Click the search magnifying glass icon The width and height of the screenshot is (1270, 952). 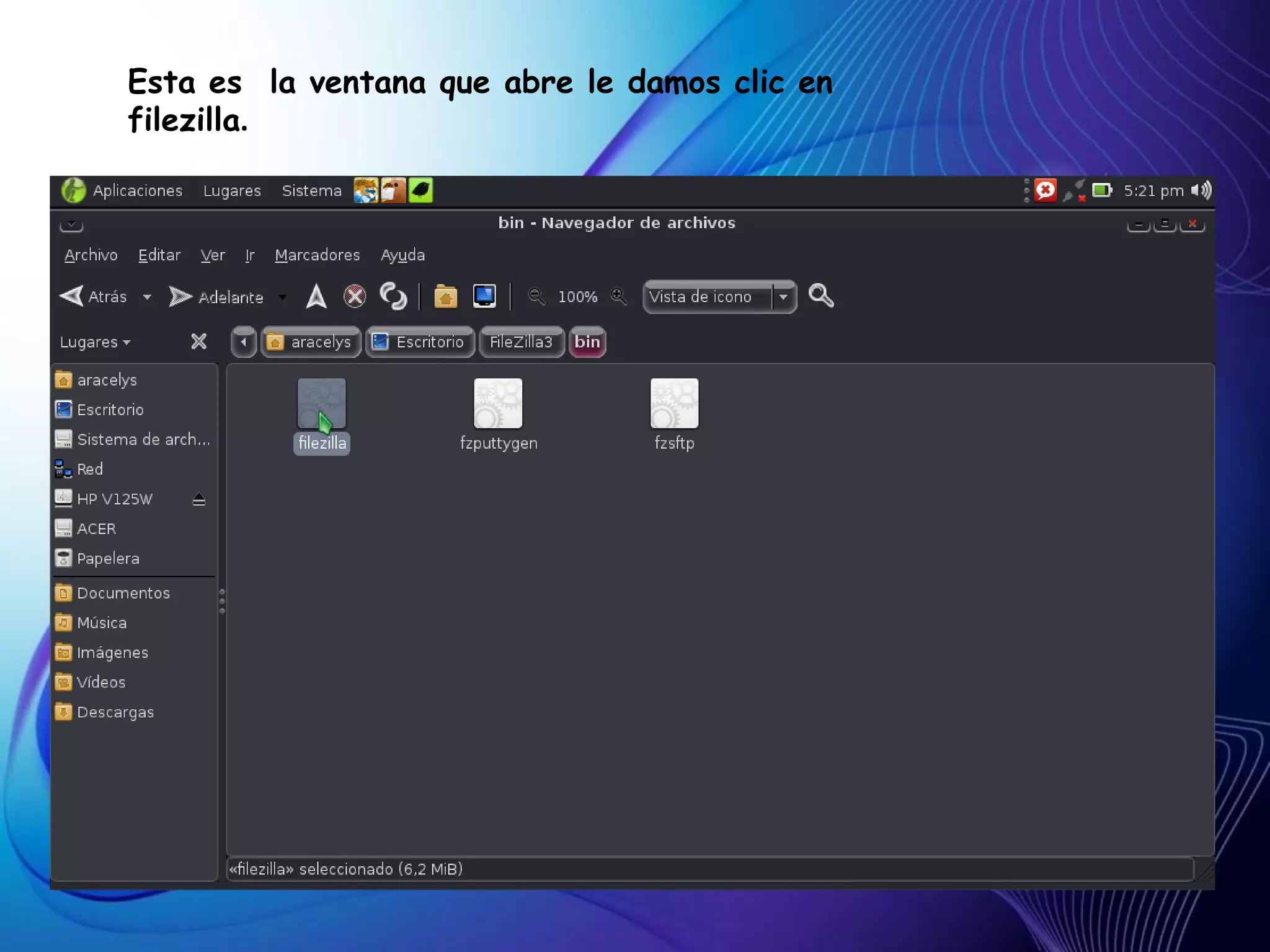pyautogui.click(x=821, y=296)
